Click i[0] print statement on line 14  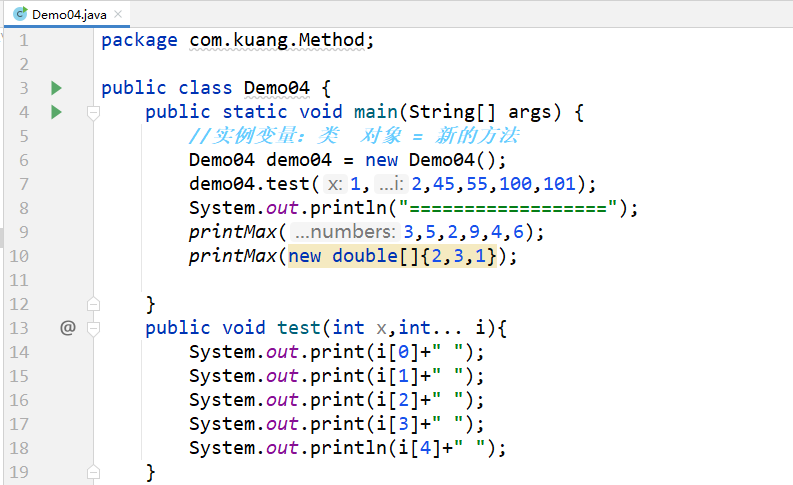pos(337,352)
